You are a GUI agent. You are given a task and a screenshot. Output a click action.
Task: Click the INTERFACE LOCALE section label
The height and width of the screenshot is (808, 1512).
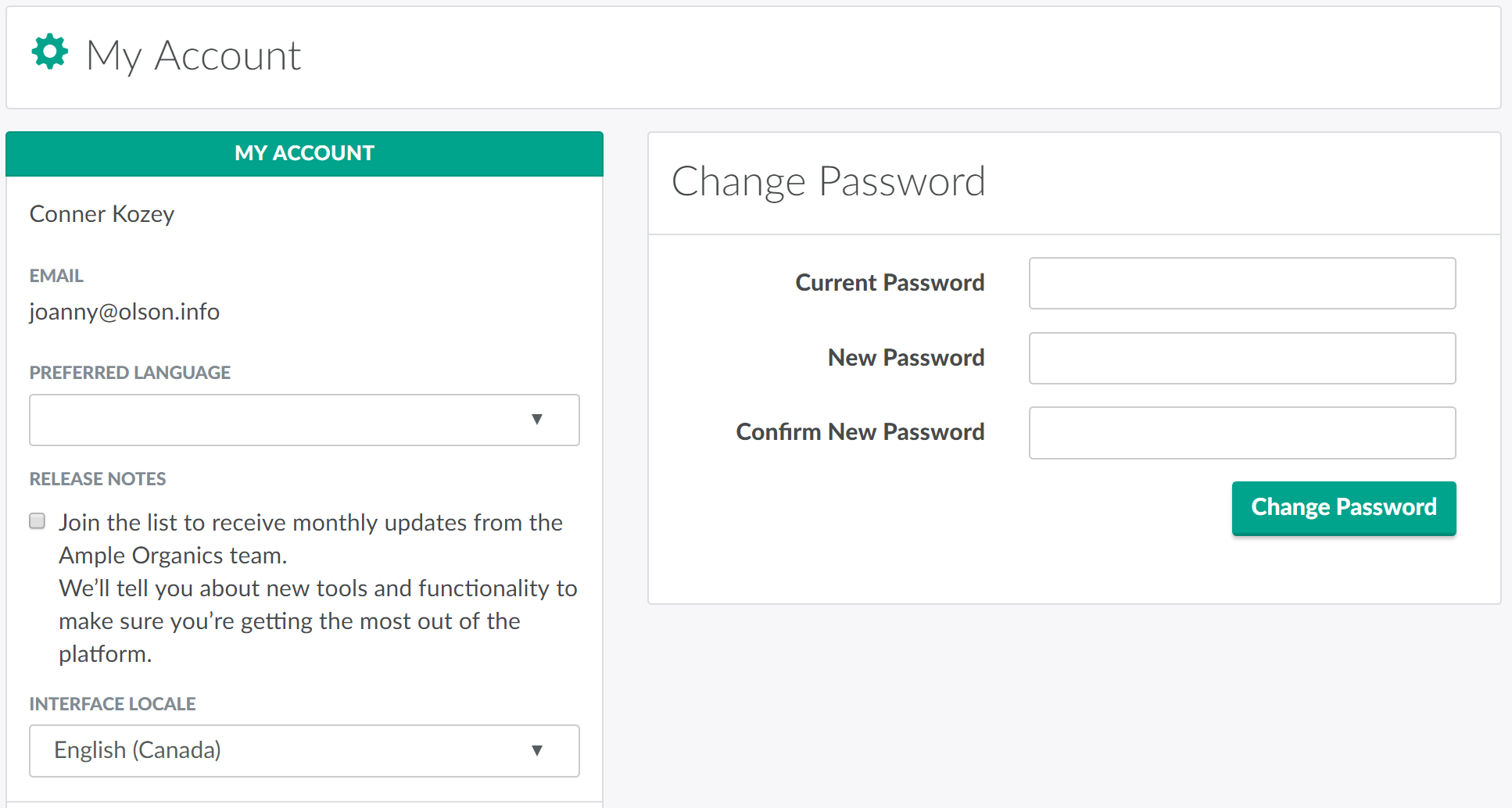[x=113, y=704]
